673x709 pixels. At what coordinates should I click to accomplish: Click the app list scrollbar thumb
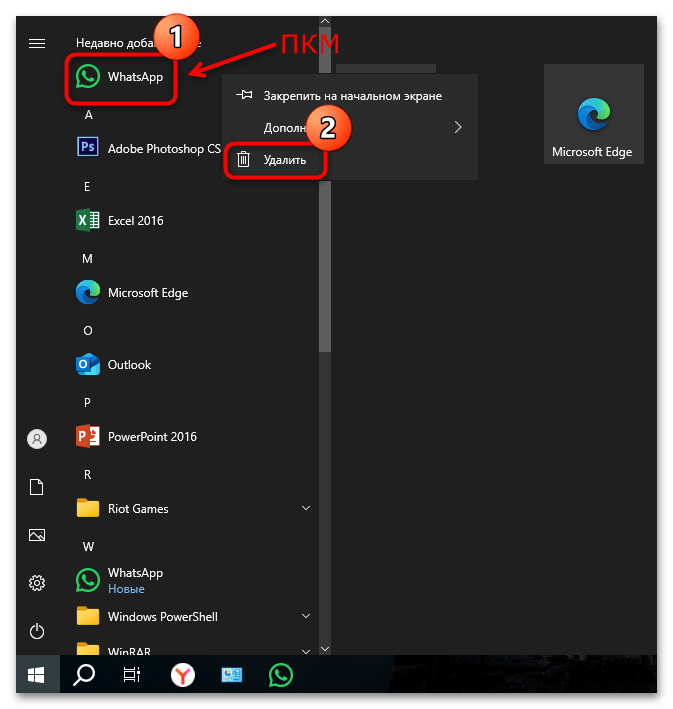[x=325, y=267]
